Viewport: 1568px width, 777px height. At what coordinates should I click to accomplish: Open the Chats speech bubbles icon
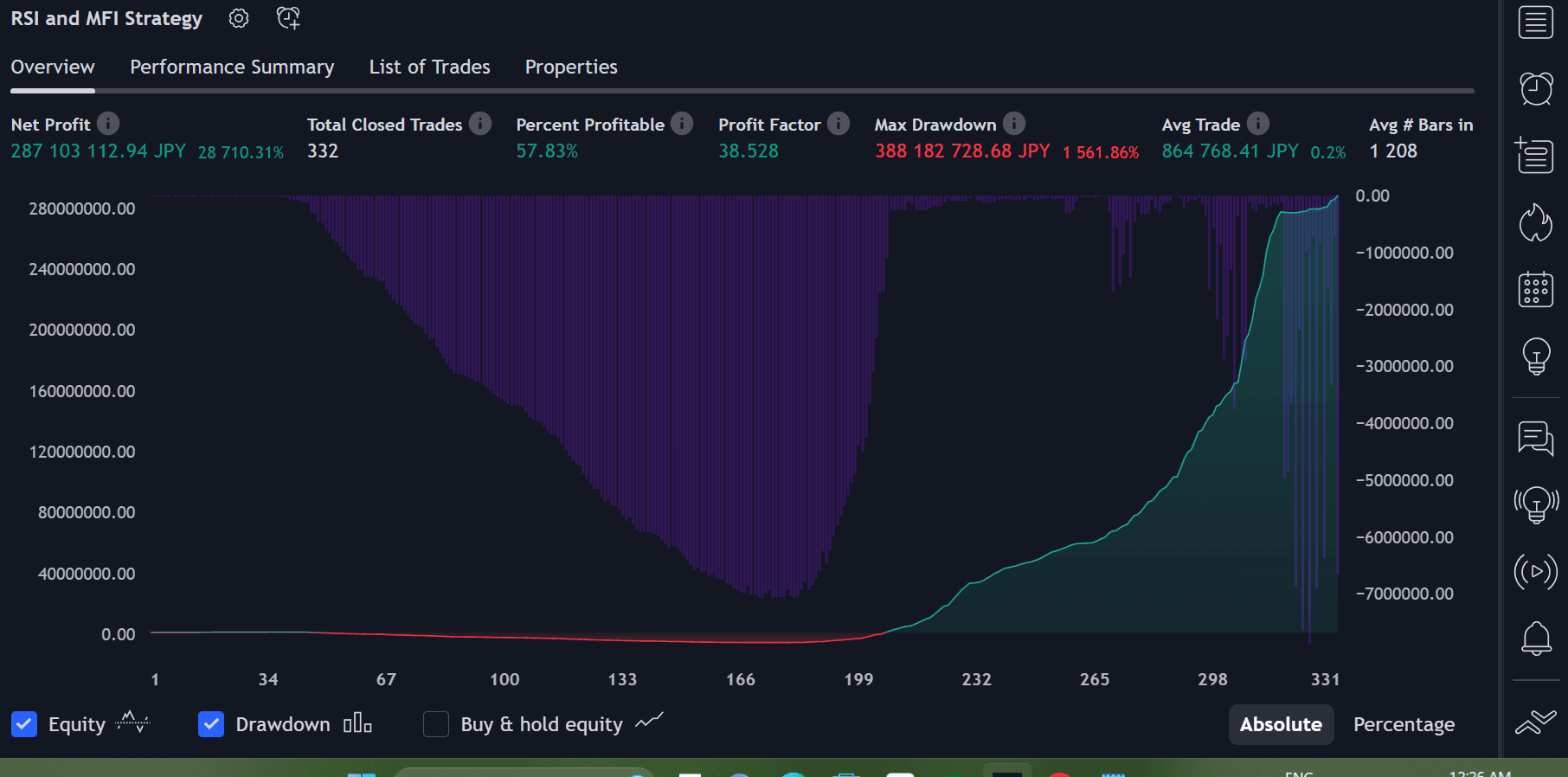click(x=1536, y=438)
